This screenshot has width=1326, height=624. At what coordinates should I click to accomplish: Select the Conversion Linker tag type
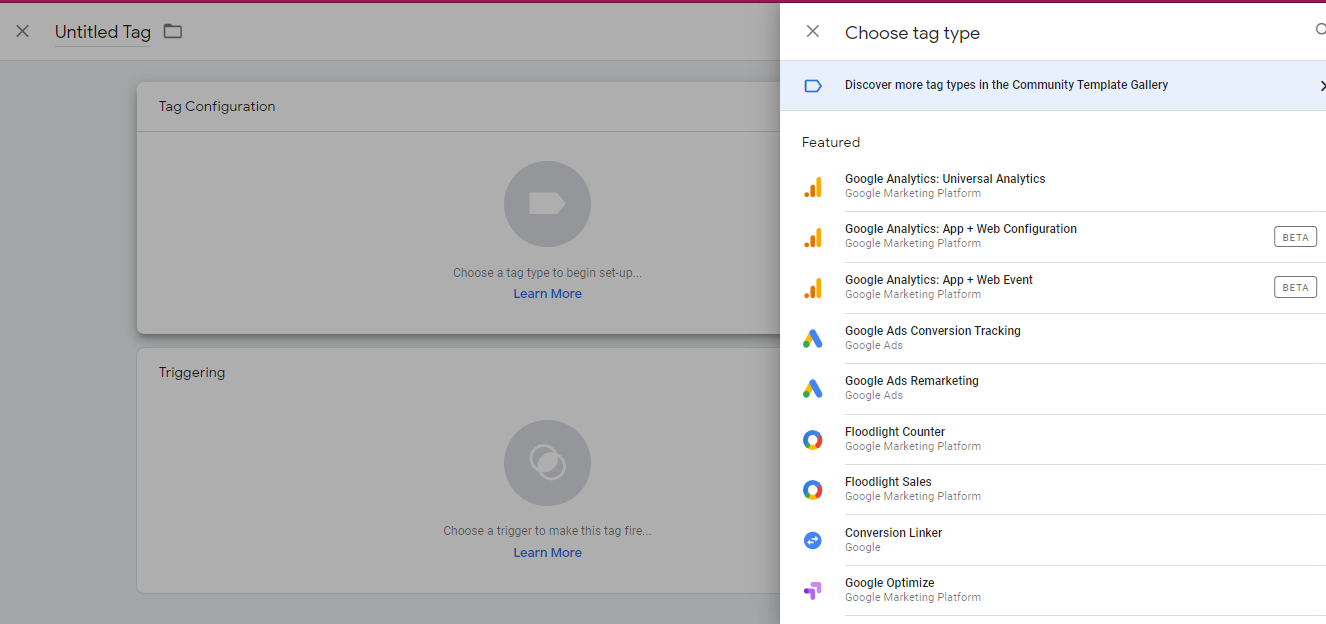[x=892, y=538]
